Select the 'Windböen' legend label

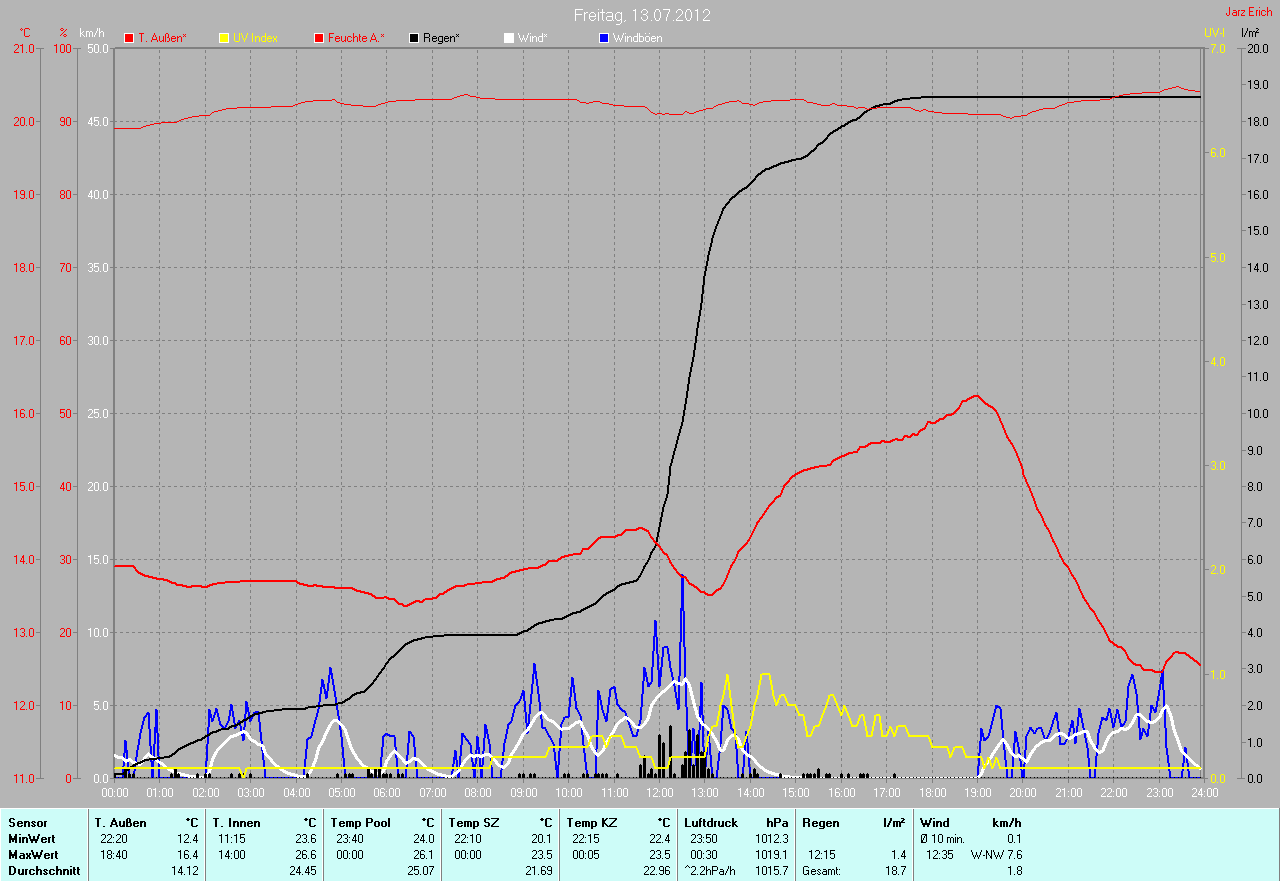637,38
